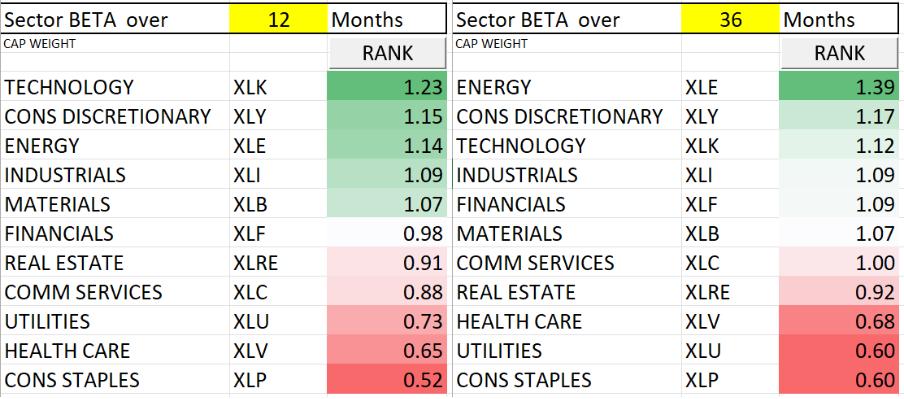Select UTILITIES 0.73 beta cell
This screenshot has height=399, width=904.
point(387,321)
